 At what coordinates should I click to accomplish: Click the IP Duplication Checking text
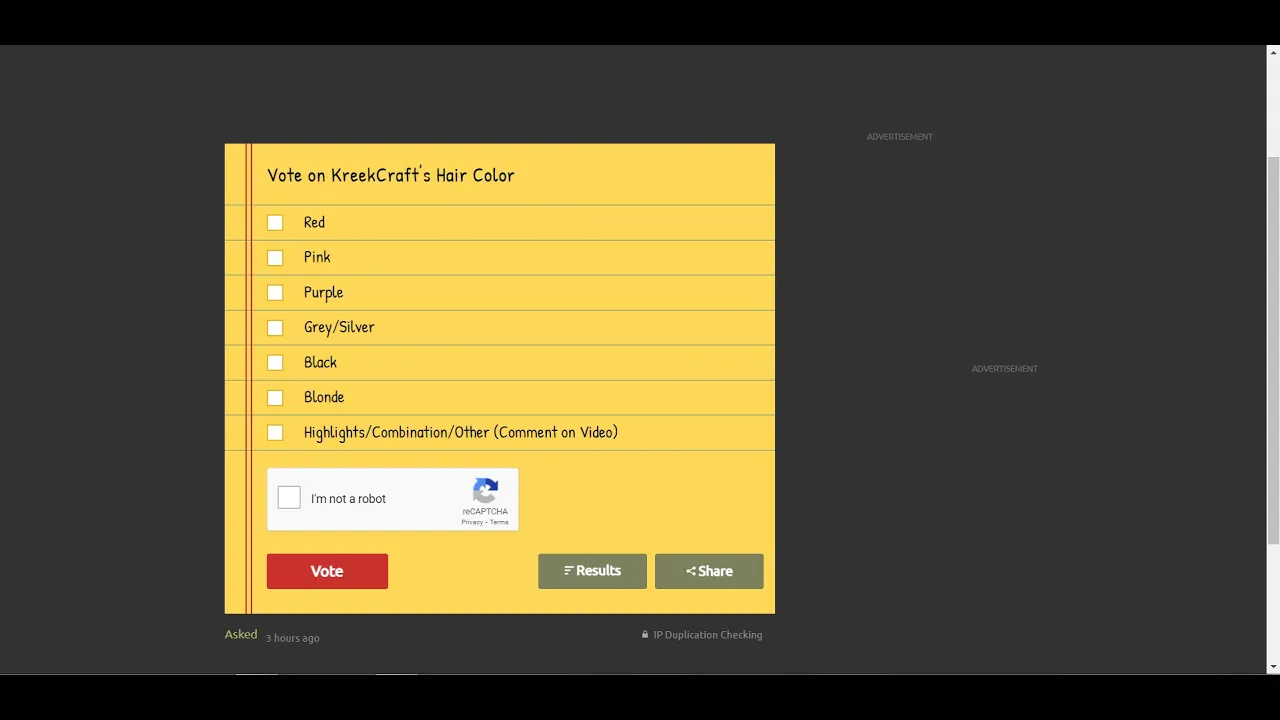pos(708,635)
